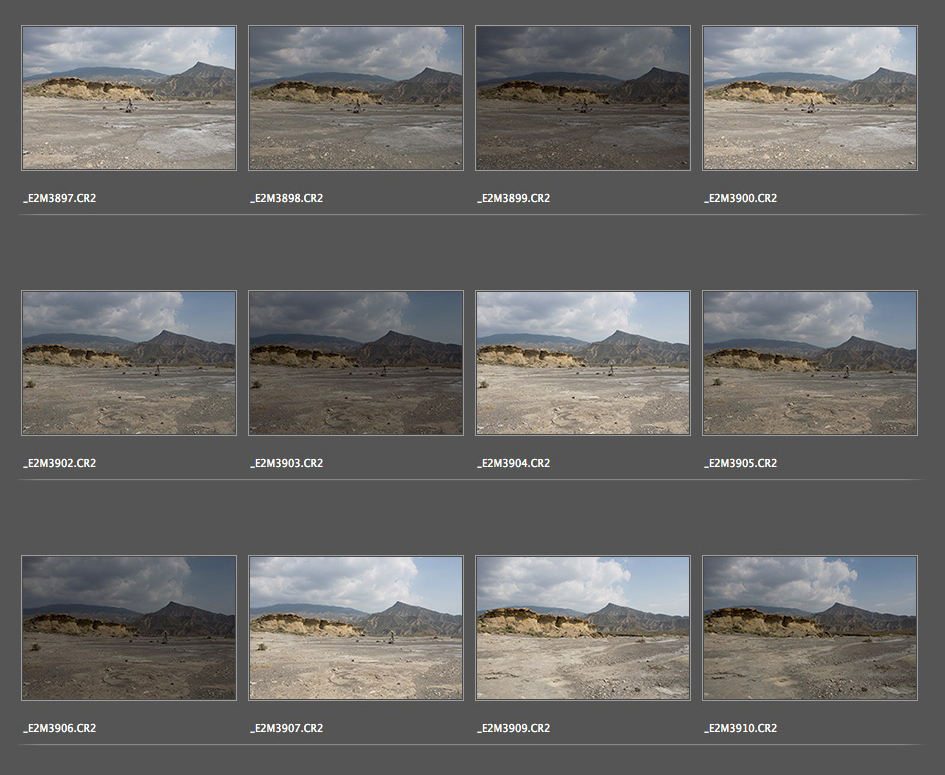Image resolution: width=945 pixels, height=775 pixels.
Task: Click the _E2M3899.CR2 filename text
Action: coord(514,198)
